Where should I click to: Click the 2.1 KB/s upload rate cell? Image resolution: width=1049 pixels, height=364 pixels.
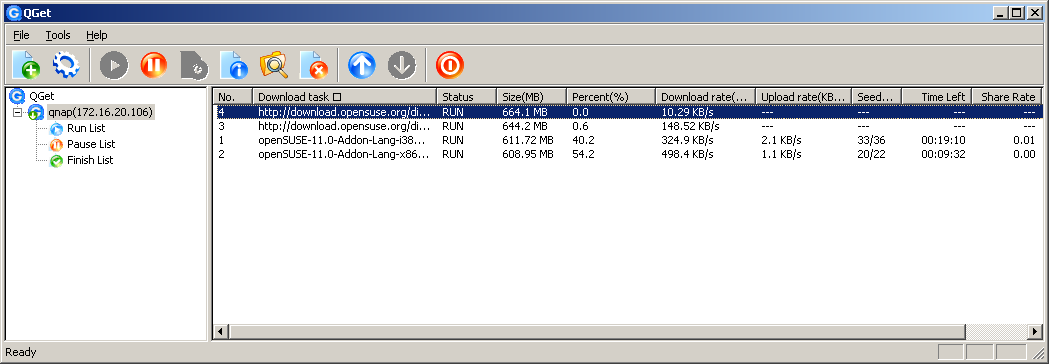[781, 141]
